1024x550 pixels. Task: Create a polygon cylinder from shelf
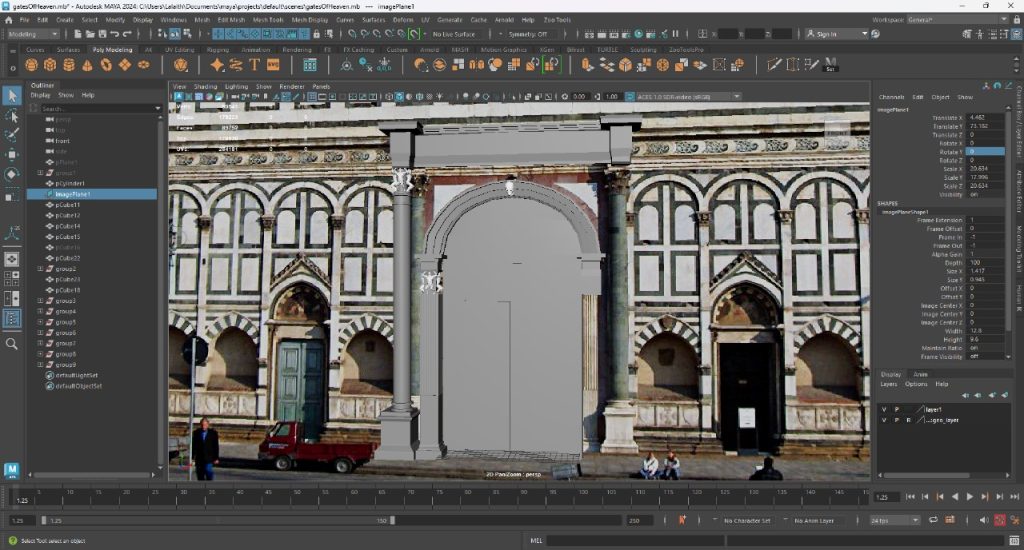(69, 65)
